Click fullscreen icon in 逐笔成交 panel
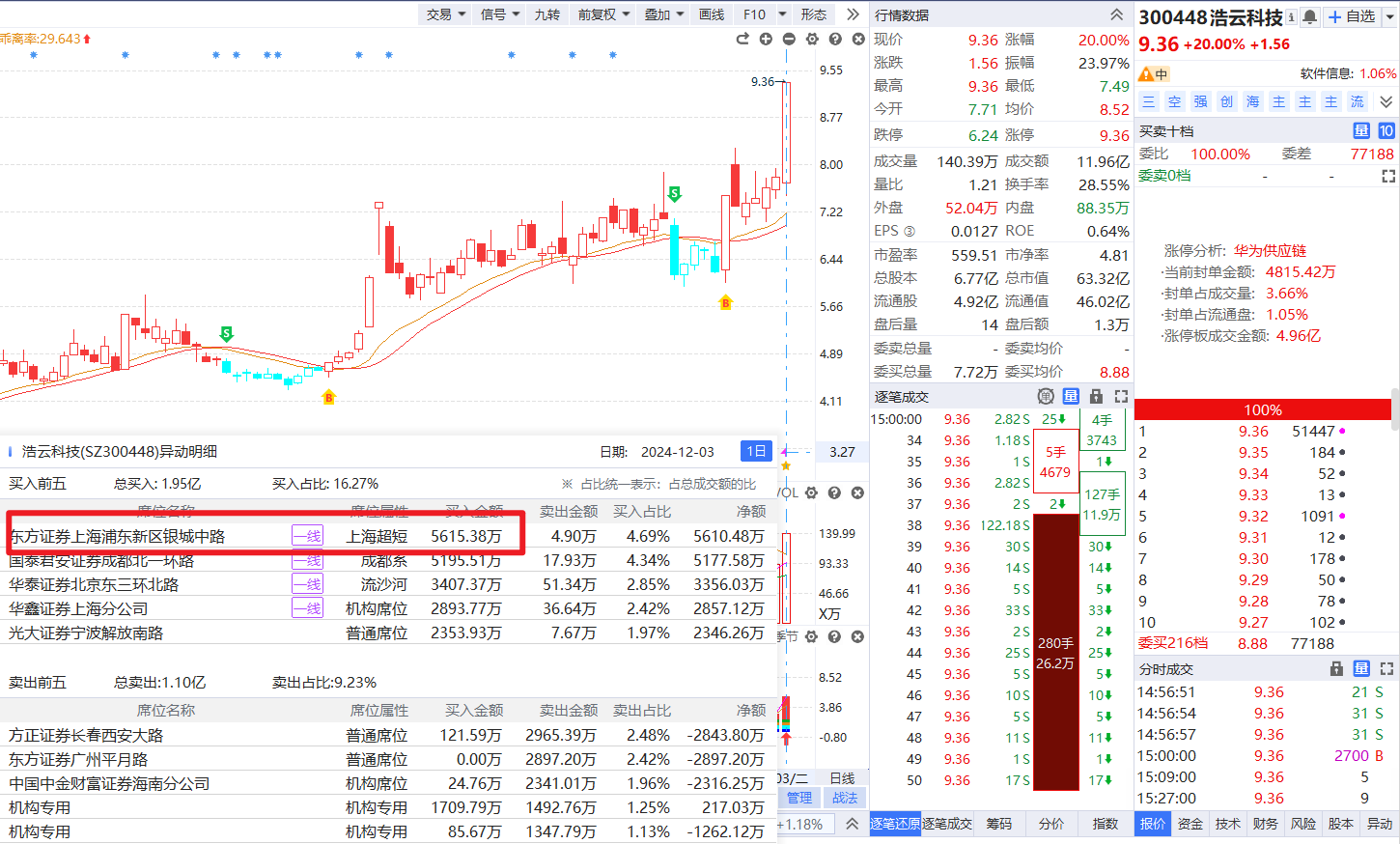 (1121, 396)
